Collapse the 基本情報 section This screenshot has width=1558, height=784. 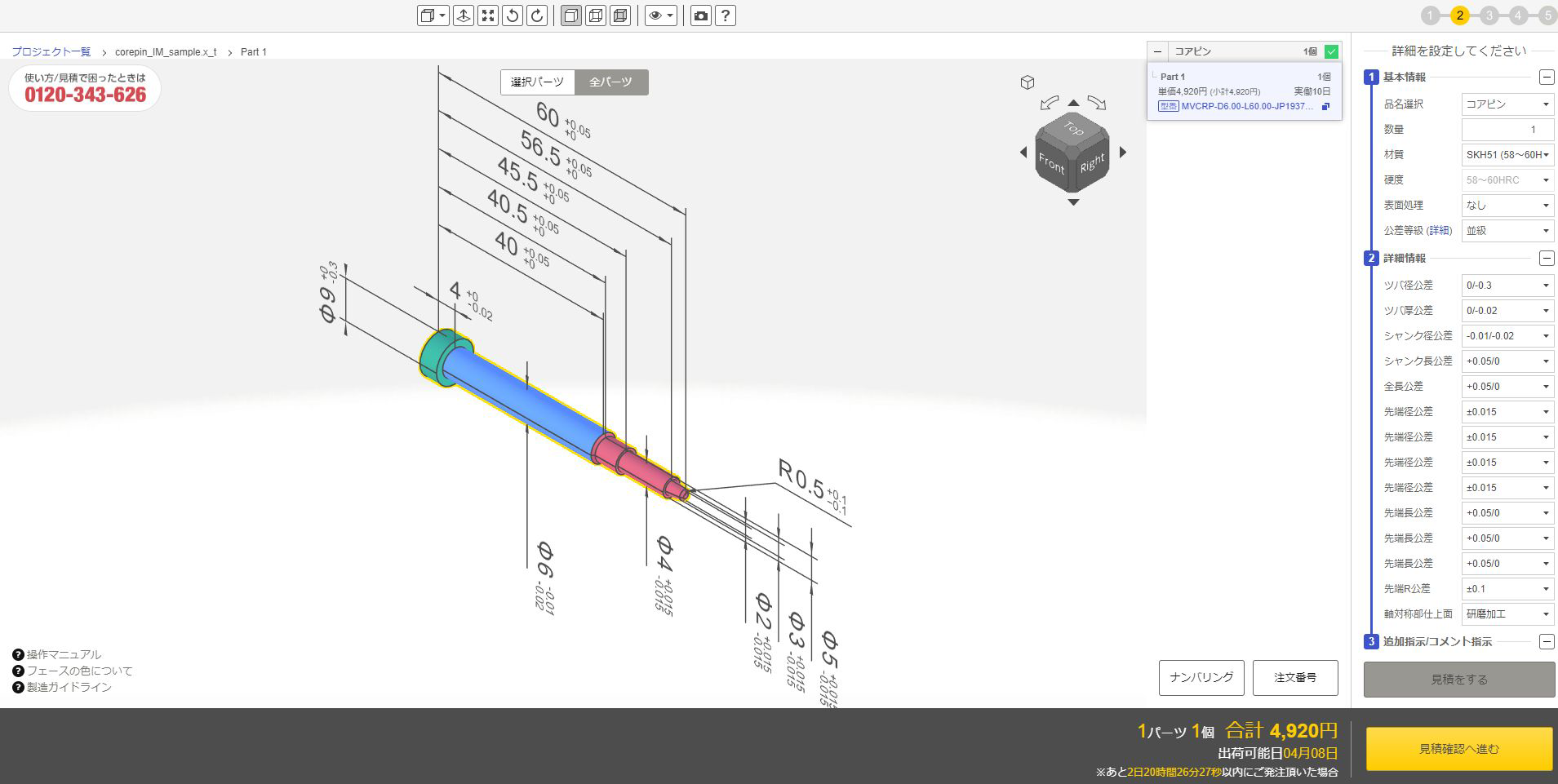1546,78
